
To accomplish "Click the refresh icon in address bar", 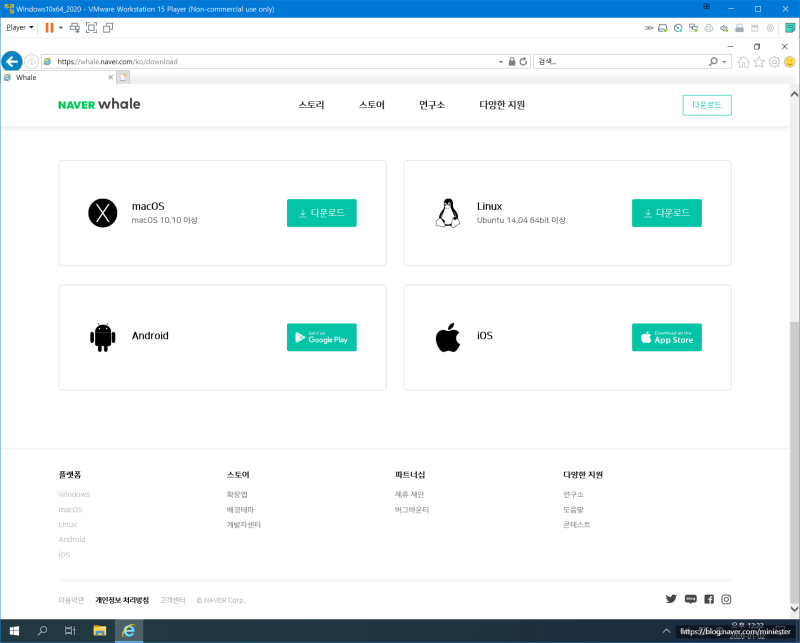I will (523, 62).
